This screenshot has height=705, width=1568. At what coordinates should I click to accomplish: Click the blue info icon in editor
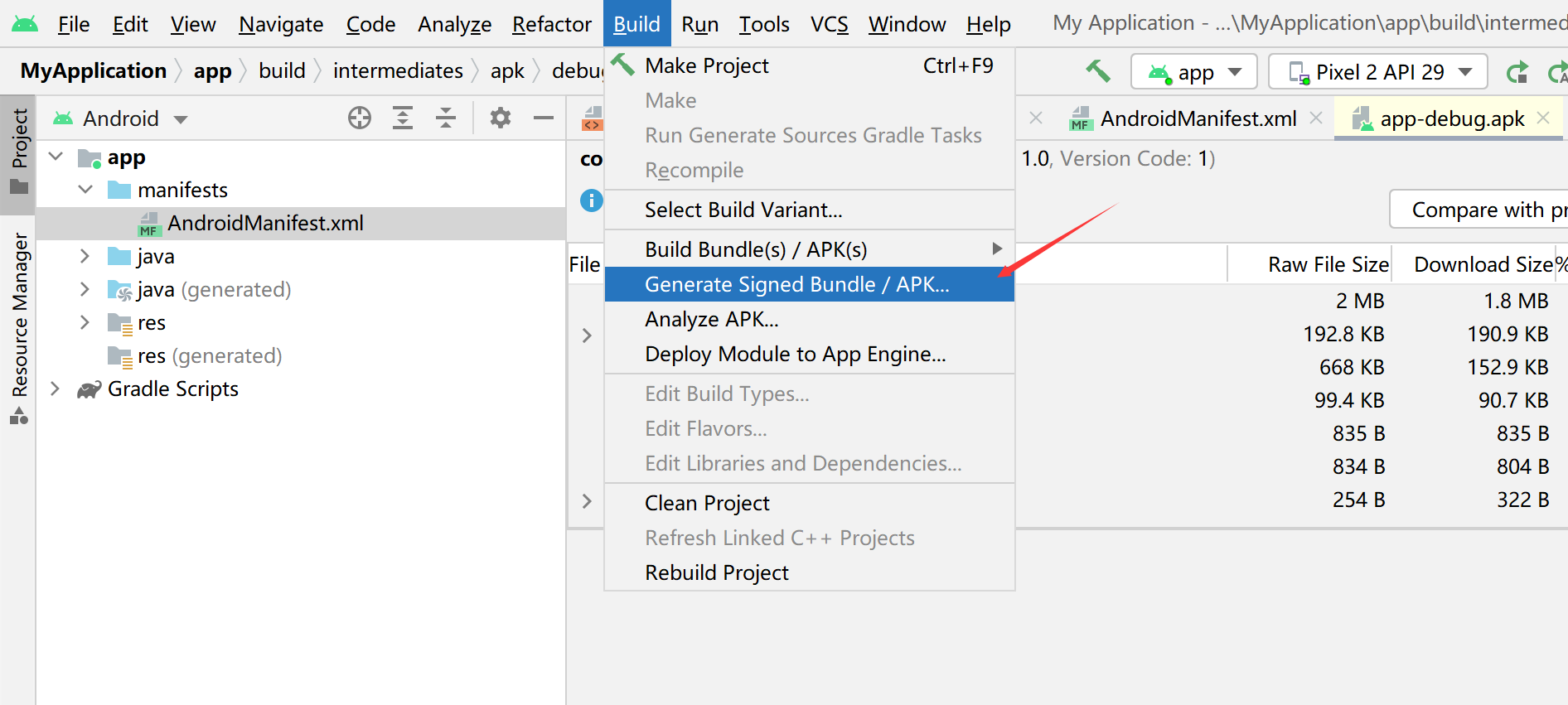click(x=591, y=200)
